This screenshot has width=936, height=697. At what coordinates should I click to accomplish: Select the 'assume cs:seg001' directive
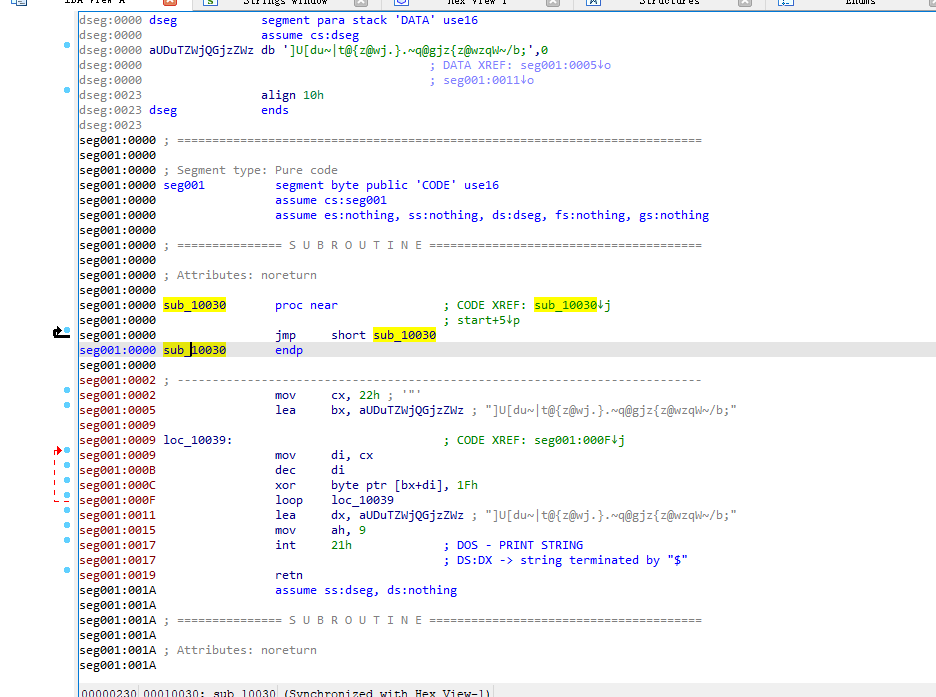point(331,200)
